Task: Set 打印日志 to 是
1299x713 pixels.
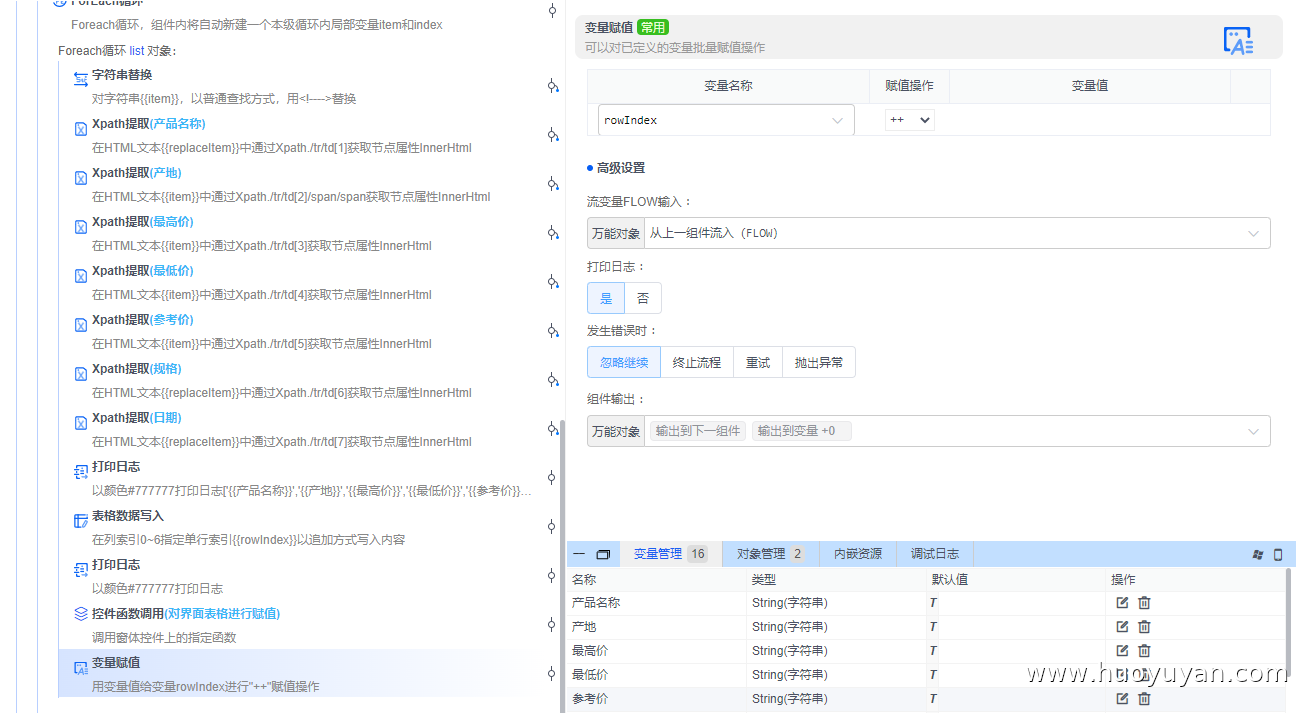Action: tap(606, 298)
